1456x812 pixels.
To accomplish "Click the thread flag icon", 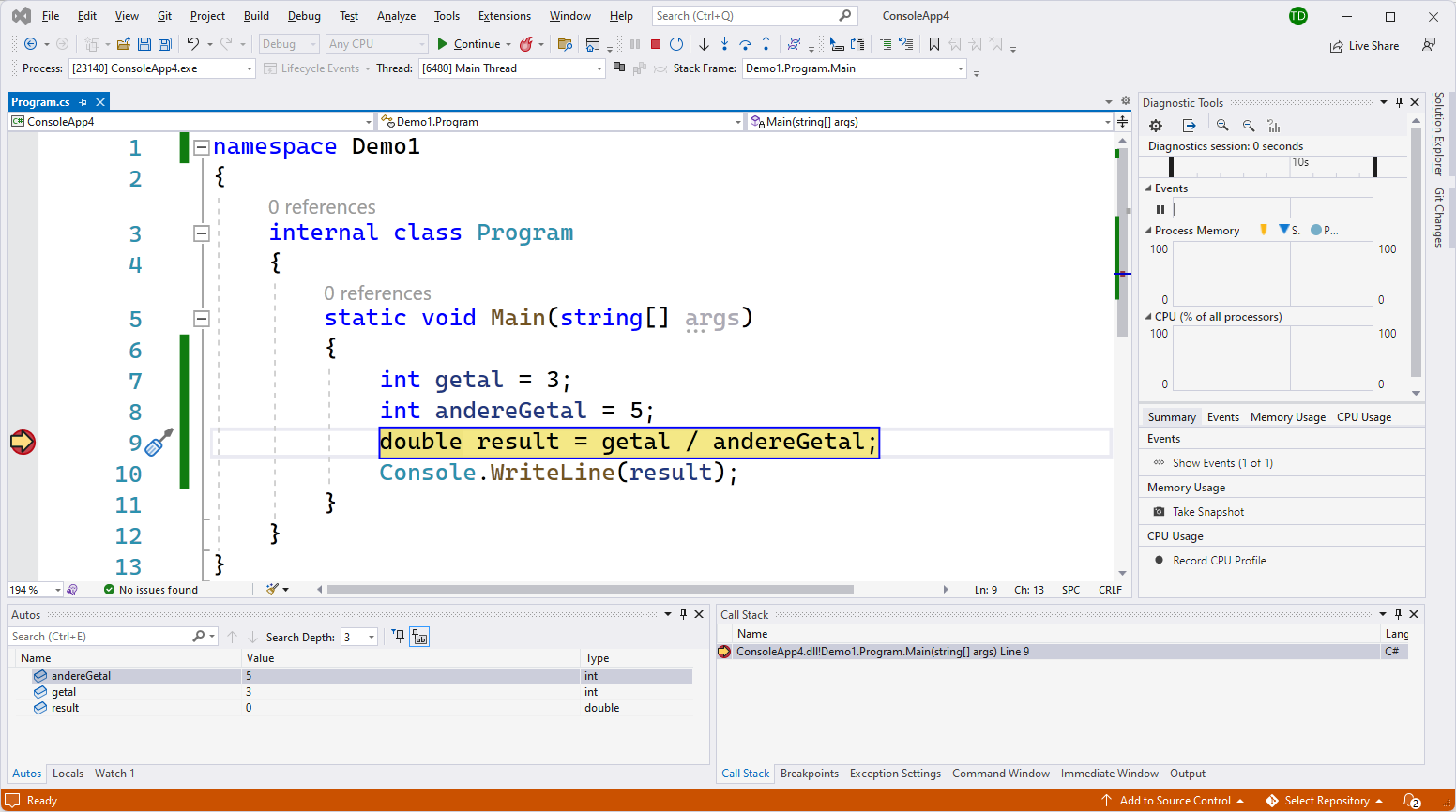I will (x=619, y=68).
